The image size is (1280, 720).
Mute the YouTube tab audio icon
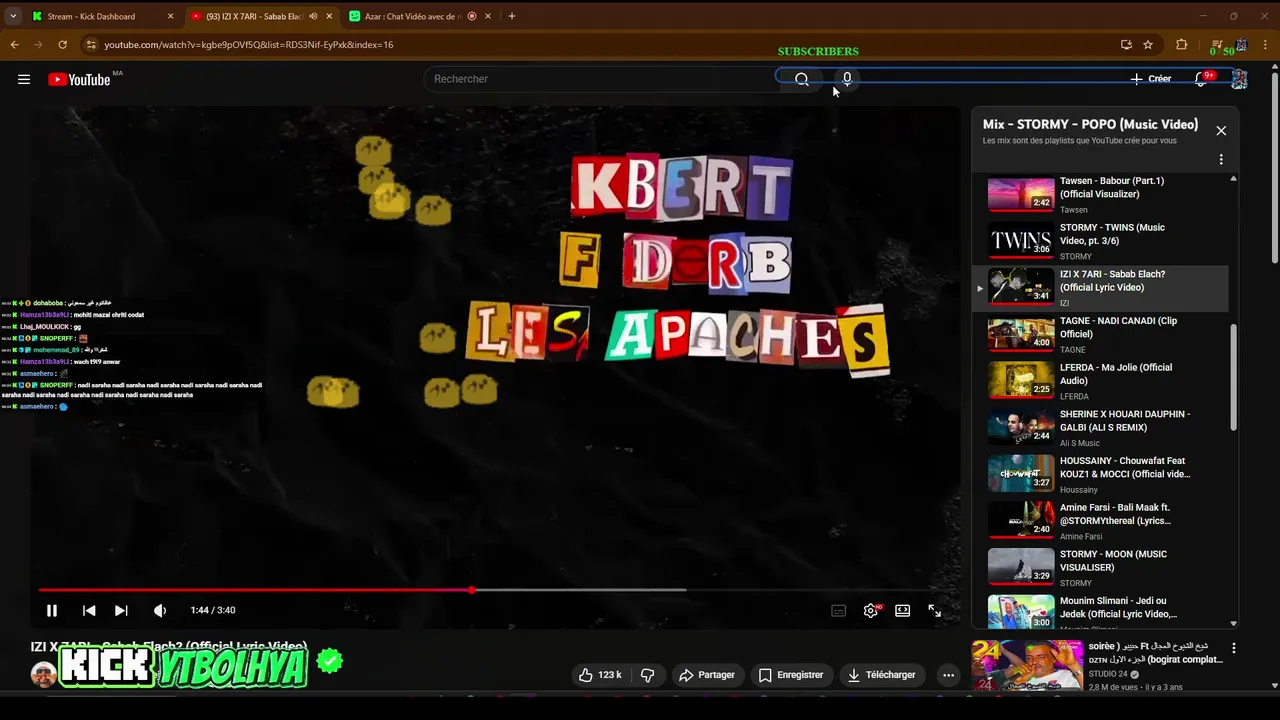pos(313,16)
